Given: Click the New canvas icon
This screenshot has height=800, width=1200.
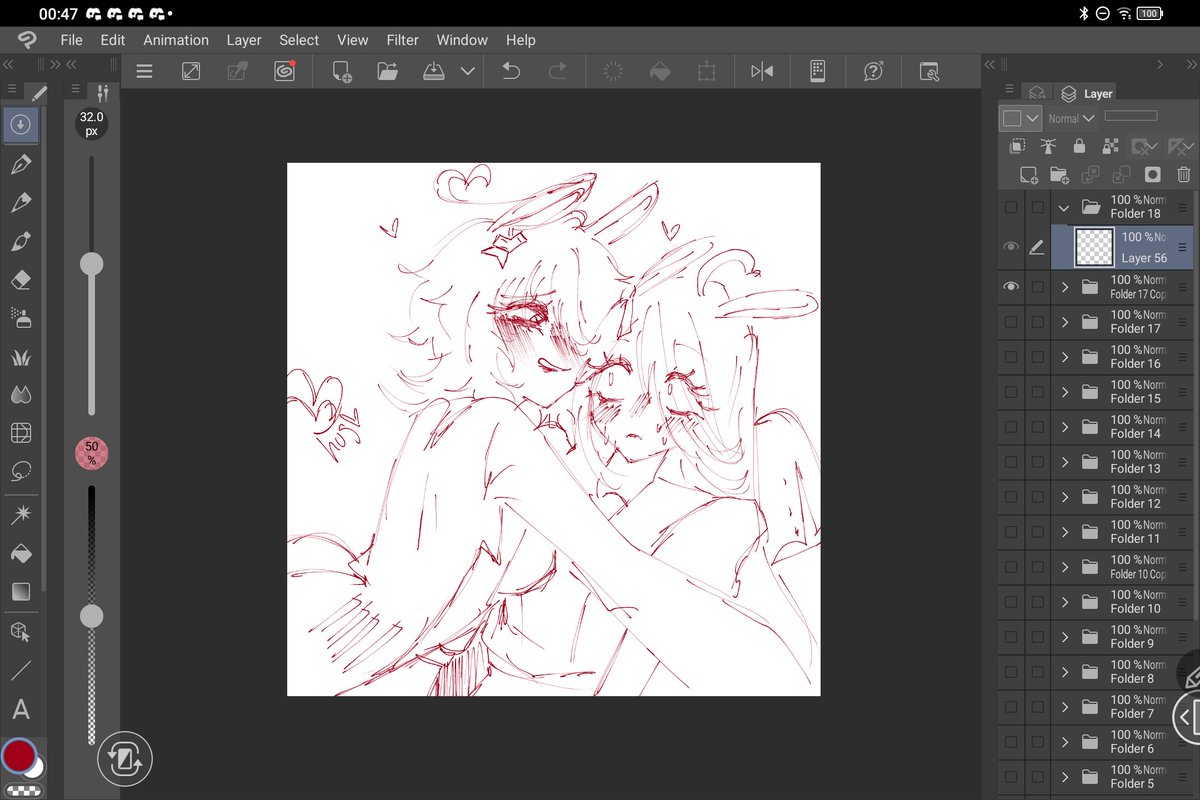Looking at the screenshot, I should tap(342, 71).
